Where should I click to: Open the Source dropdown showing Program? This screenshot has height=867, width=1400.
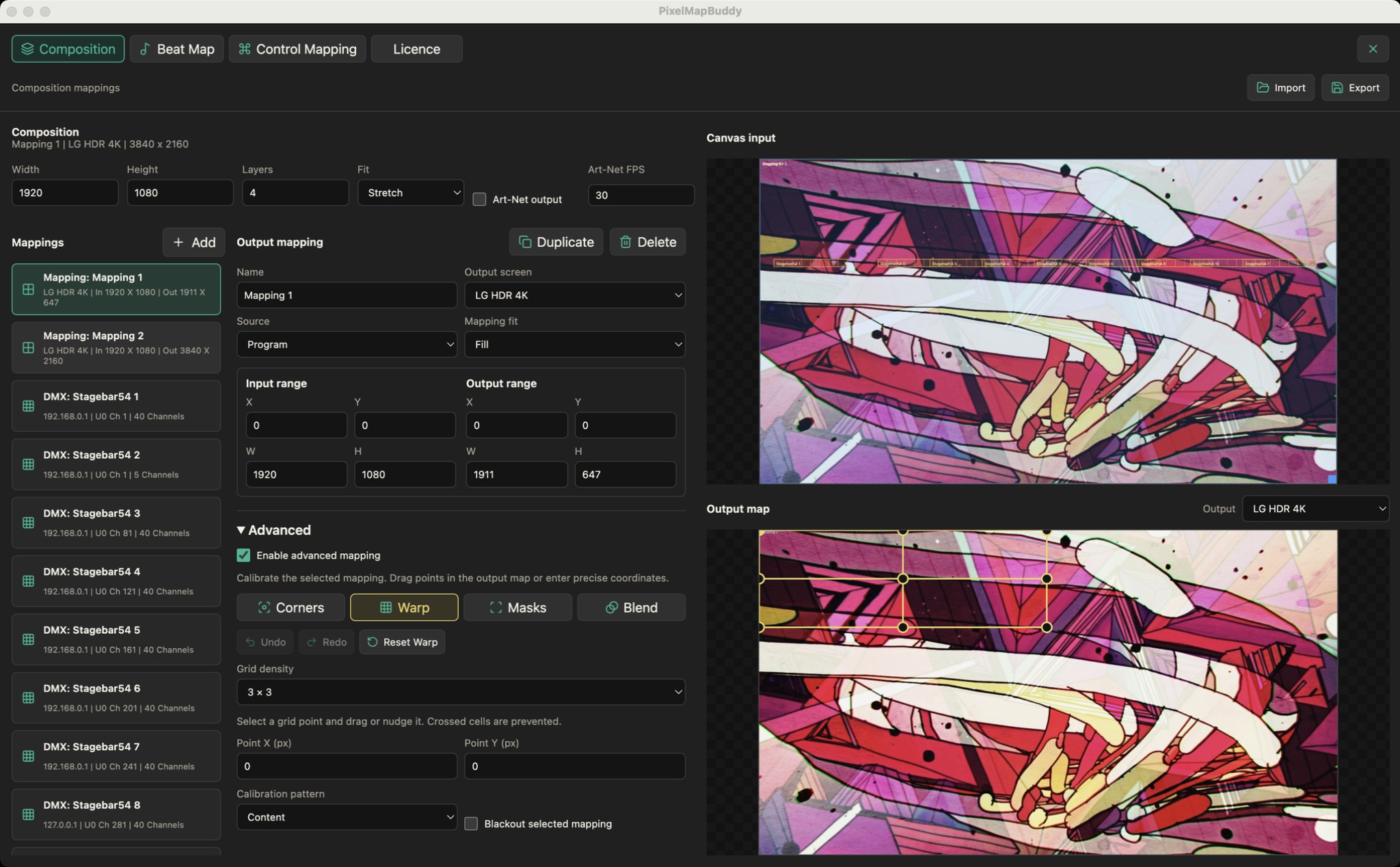[347, 345]
